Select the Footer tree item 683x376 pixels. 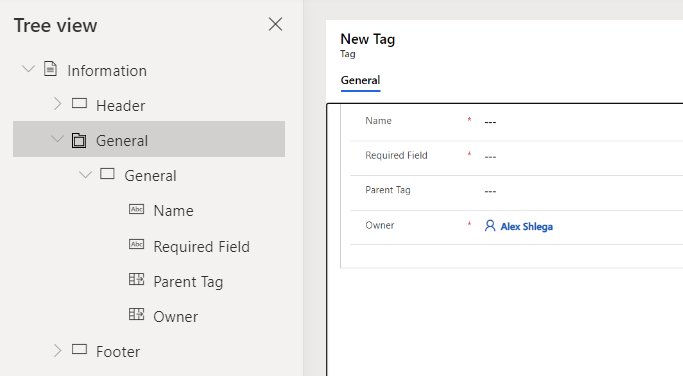coord(118,352)
